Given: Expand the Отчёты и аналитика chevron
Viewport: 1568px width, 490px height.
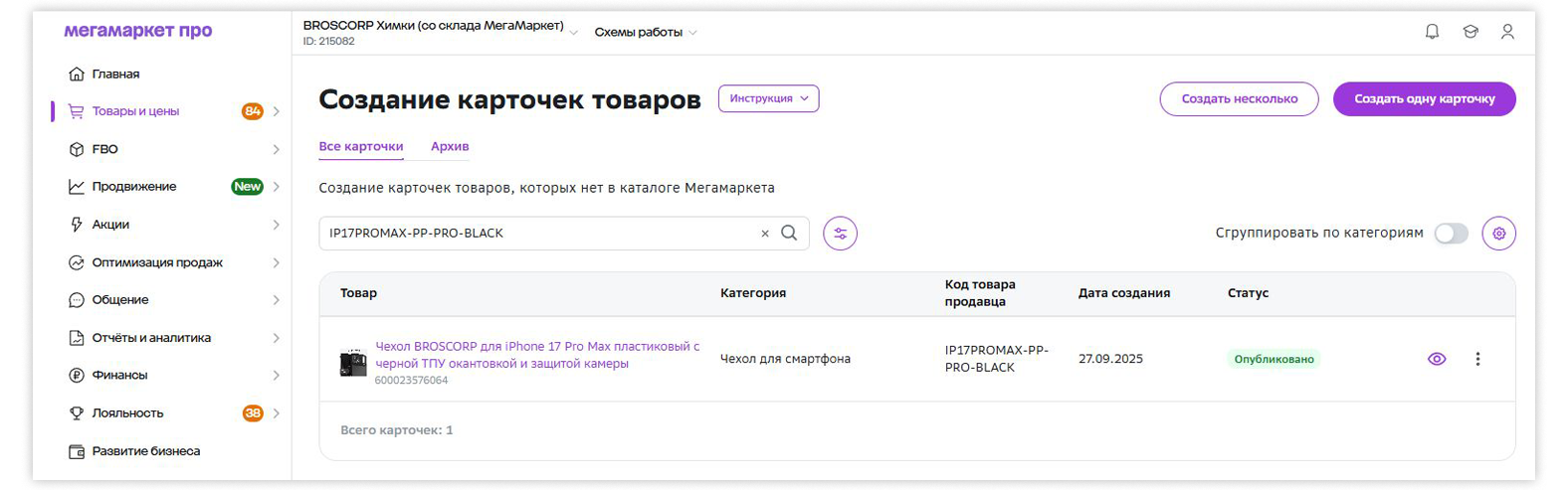Looking at the screenshot, I should (276, 338).
